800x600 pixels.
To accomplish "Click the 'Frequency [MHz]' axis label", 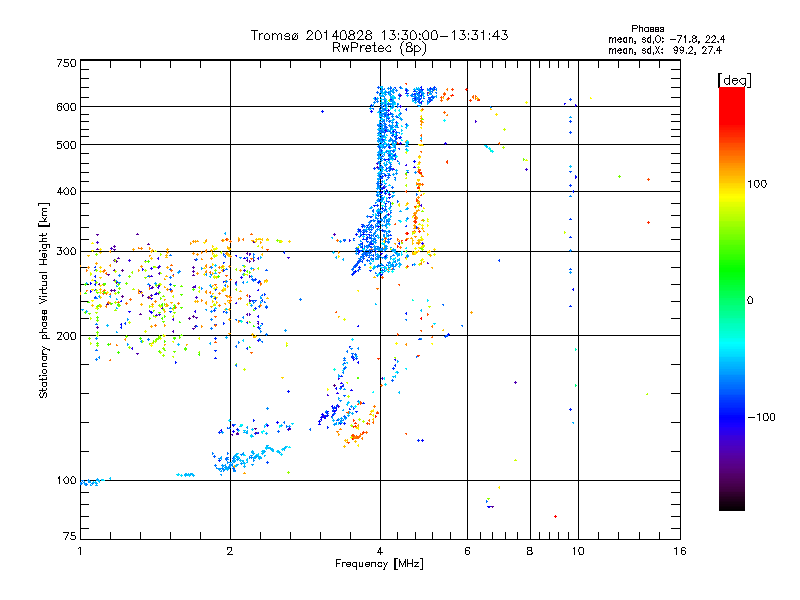I will point(379,564).
